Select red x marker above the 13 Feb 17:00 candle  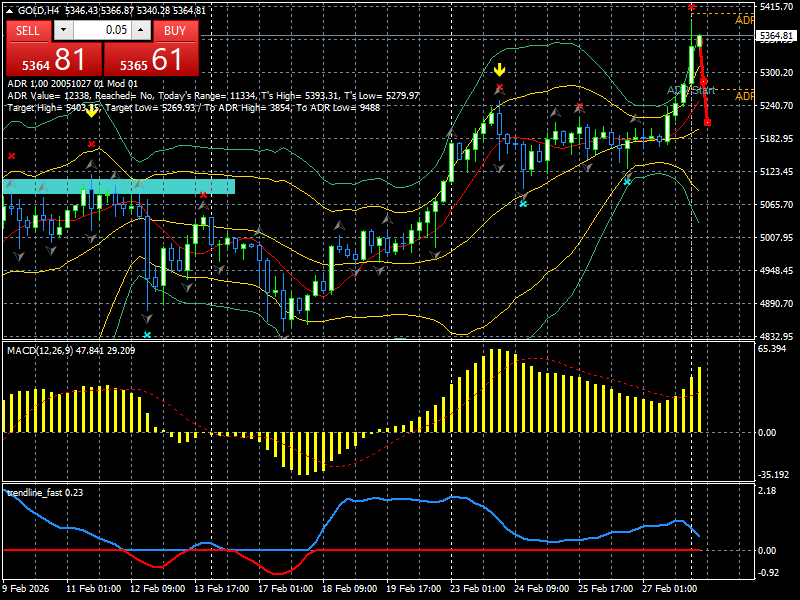(204, 194)
